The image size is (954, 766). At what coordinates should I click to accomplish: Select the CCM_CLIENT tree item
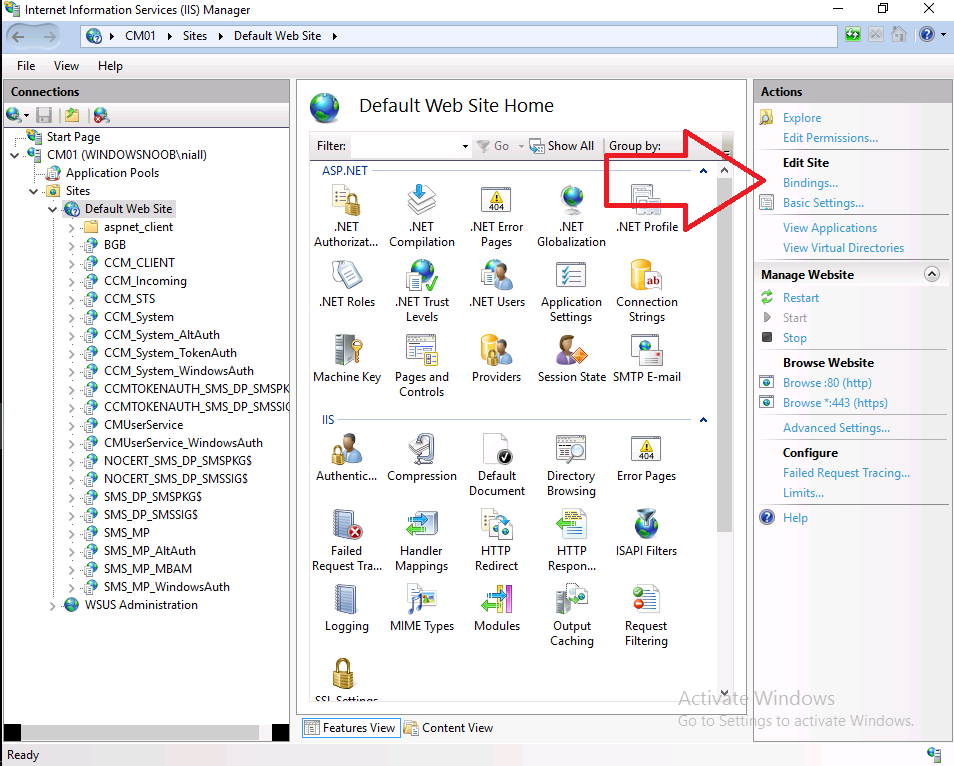coord(139,263)
